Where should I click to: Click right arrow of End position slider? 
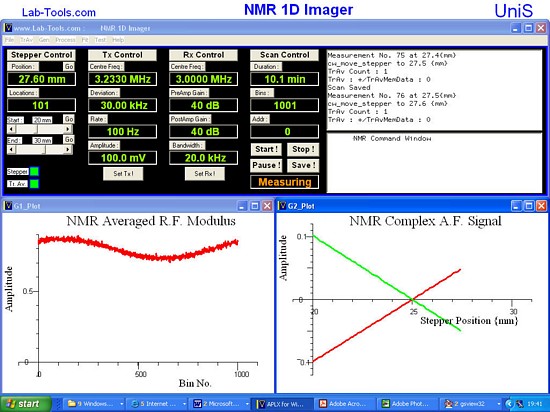click(x=68, y=150)
